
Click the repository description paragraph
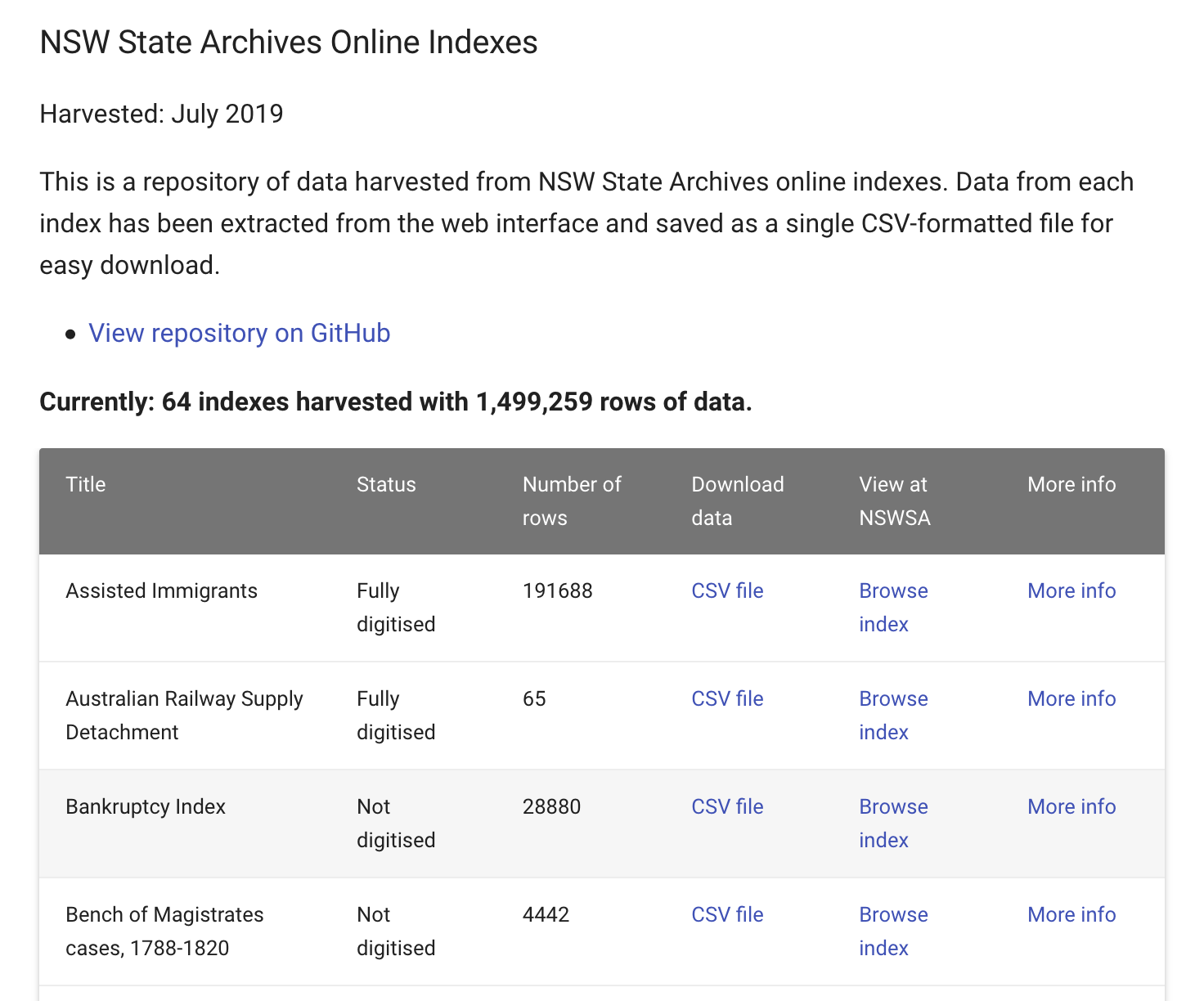pos(586,223)
